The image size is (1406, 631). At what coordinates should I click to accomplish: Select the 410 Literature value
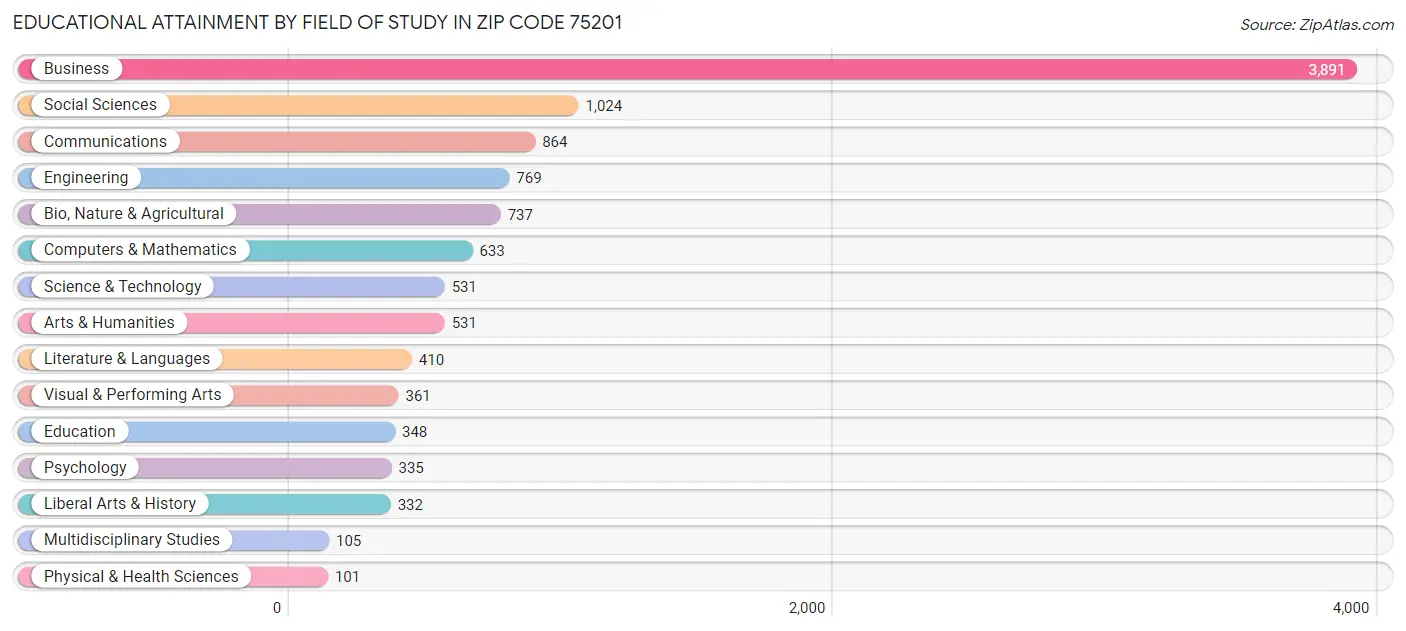tap(431, 359)
